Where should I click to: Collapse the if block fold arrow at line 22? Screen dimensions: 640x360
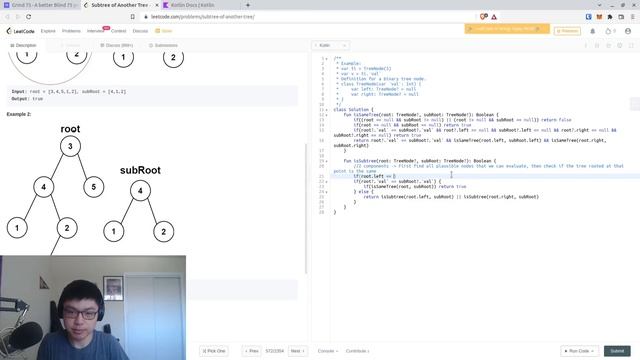(327, 182)
